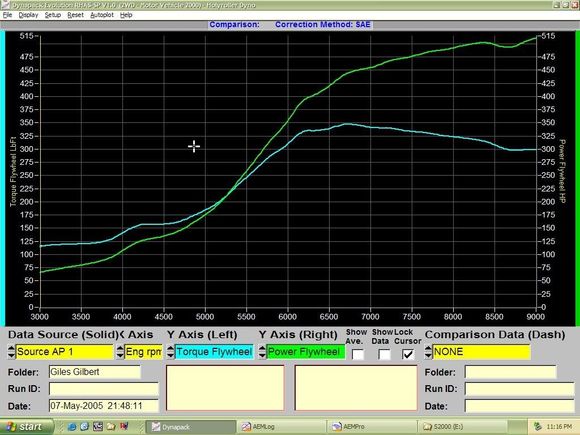Open the Autoplot menu
The image size is (580, 435).
102,15
